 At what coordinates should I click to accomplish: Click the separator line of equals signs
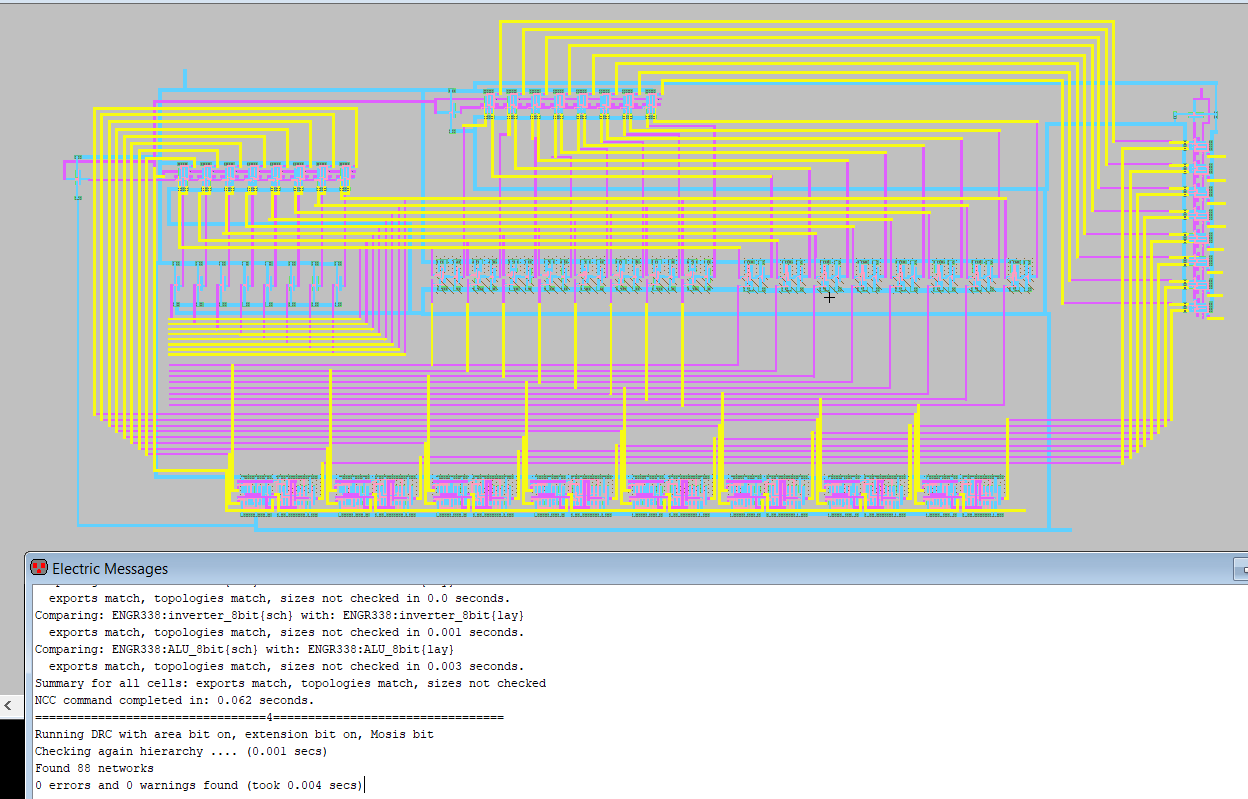[269, 718]
